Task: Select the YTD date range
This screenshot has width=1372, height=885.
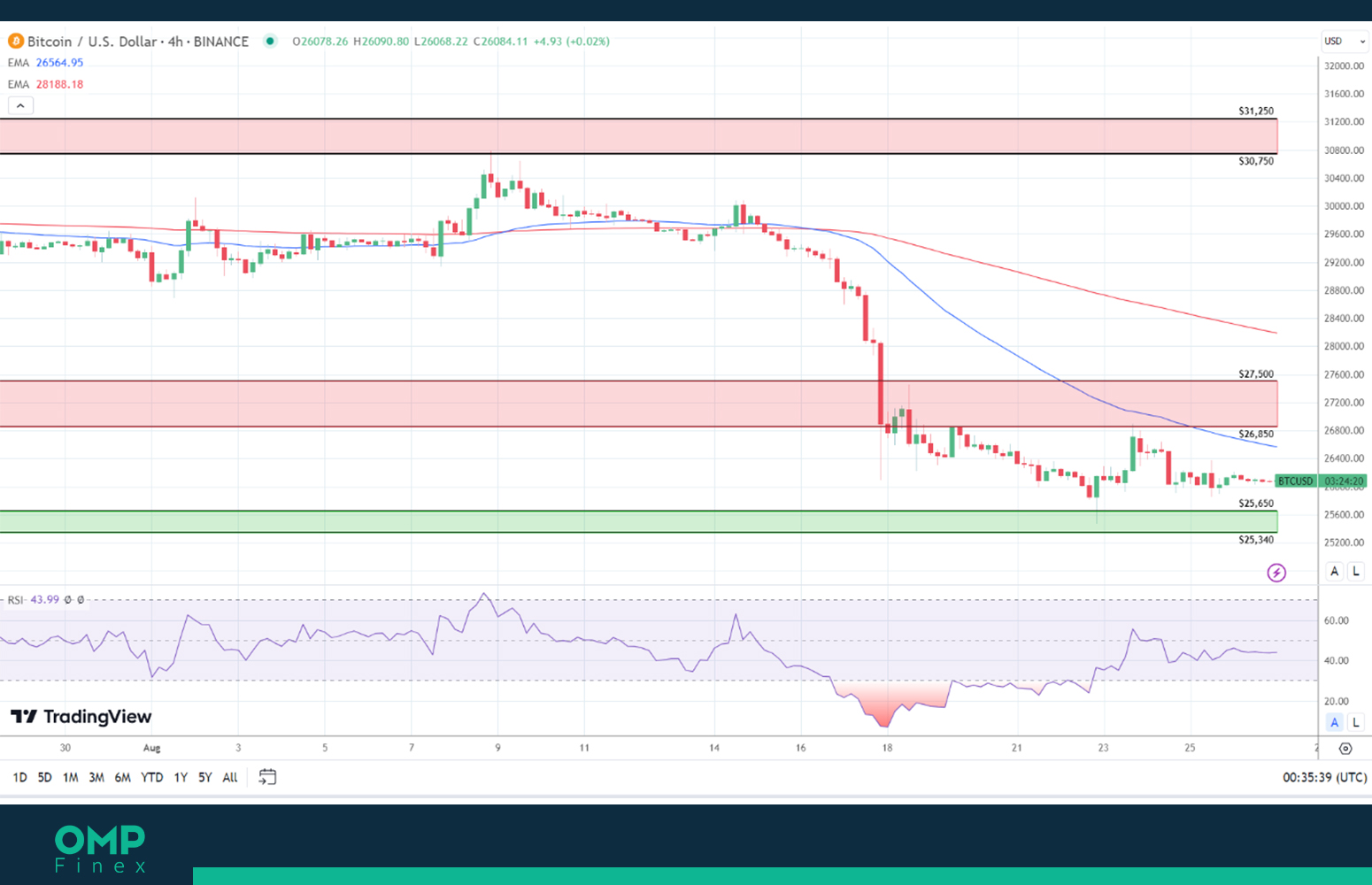Action: (152, 777)
